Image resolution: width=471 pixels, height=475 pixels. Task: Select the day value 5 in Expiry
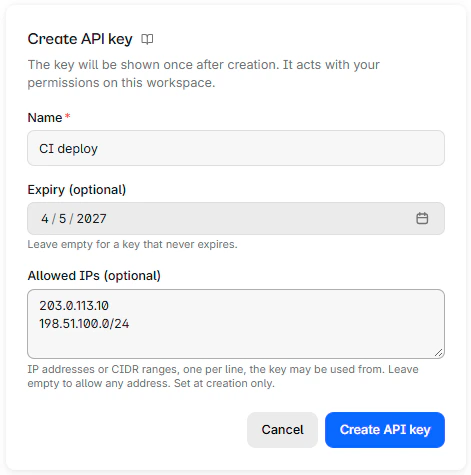pos(62,219)
